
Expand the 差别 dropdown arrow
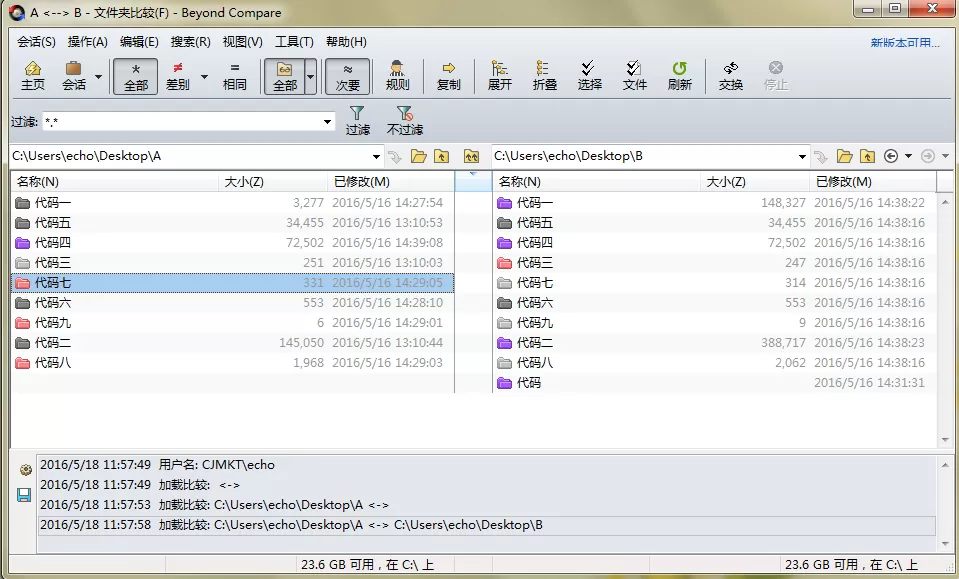[204, 77]
